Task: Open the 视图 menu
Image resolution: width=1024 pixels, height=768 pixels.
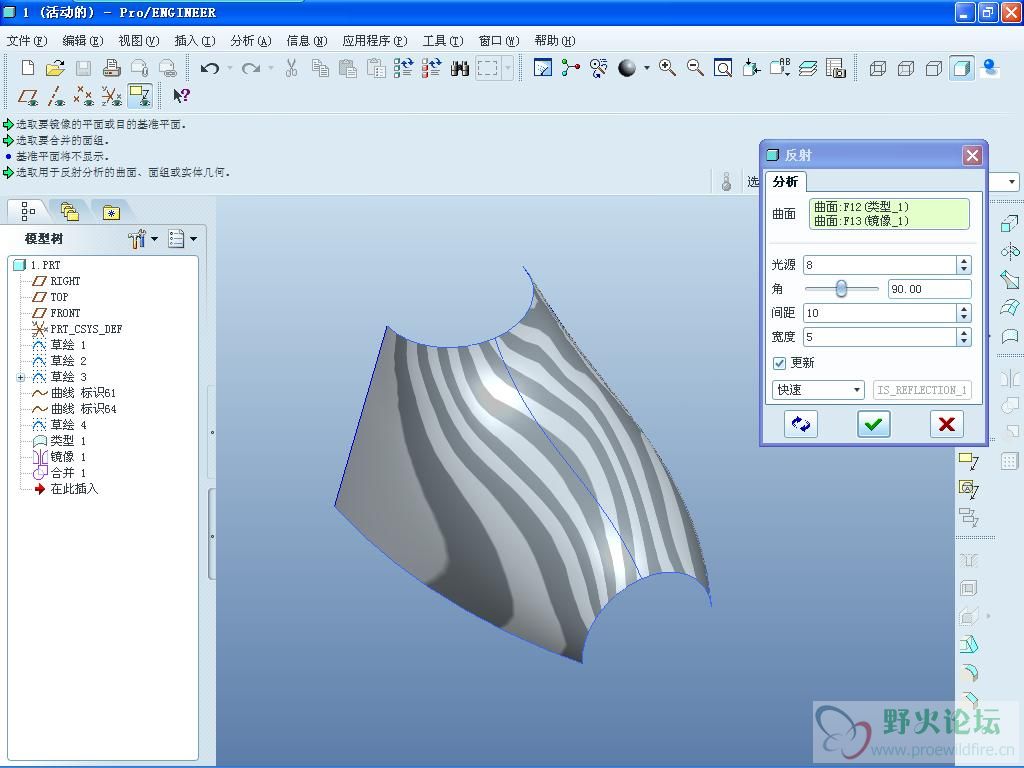Action: point(138,41)
